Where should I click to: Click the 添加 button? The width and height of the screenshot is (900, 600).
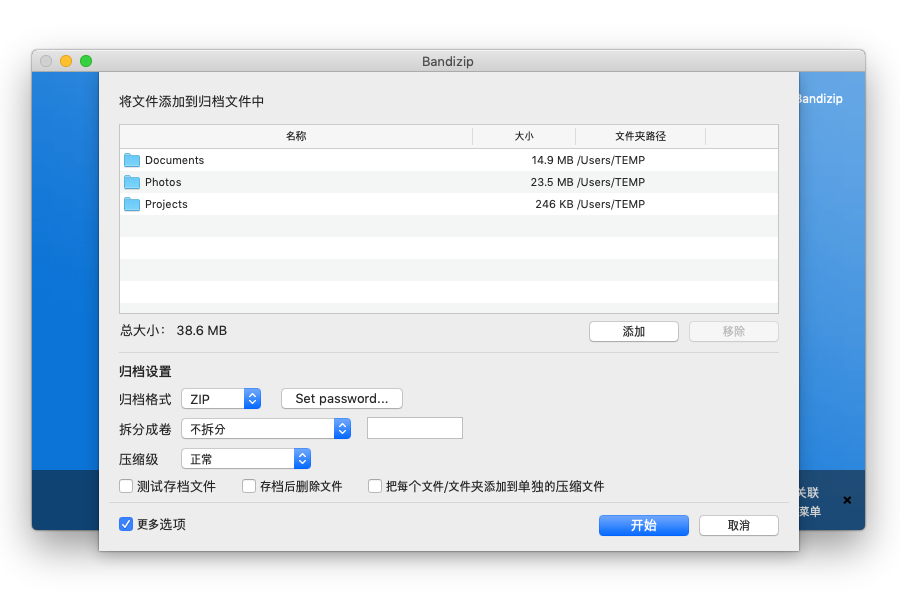click(634, 331)
